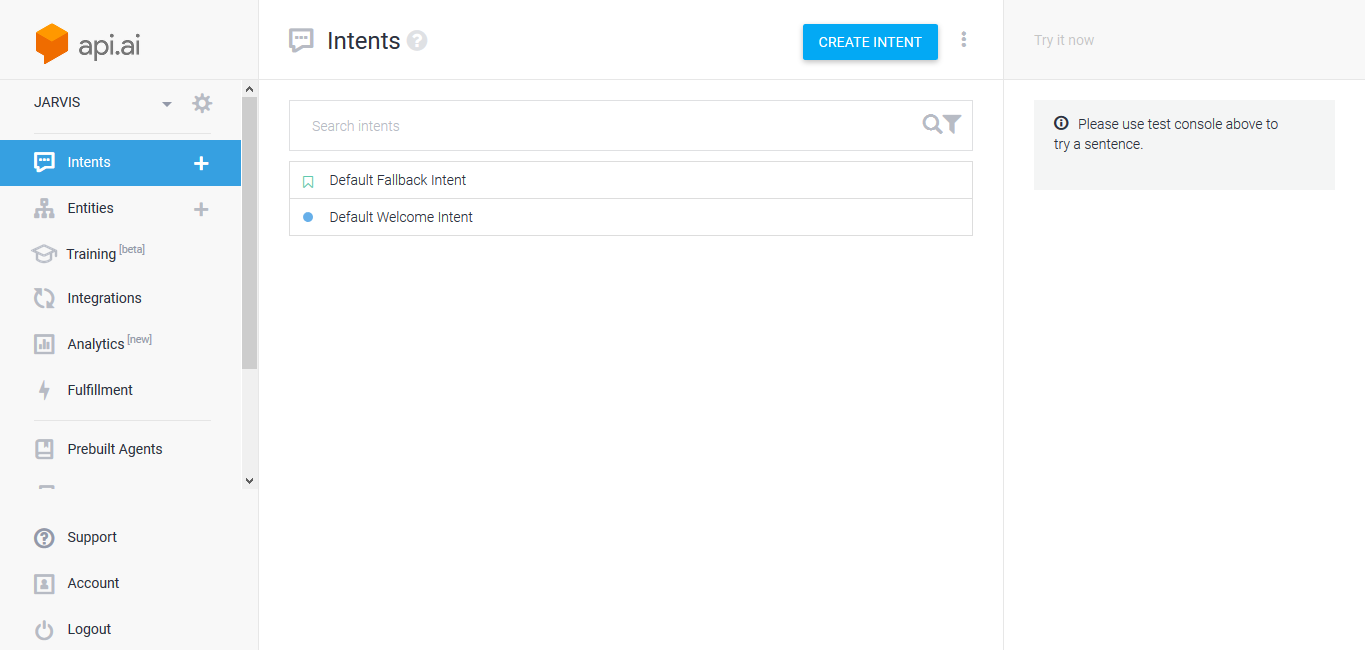This screenshot has width=1365, height=650.
Task: Click the plus icon next to Intents
Action: [201, 162]
